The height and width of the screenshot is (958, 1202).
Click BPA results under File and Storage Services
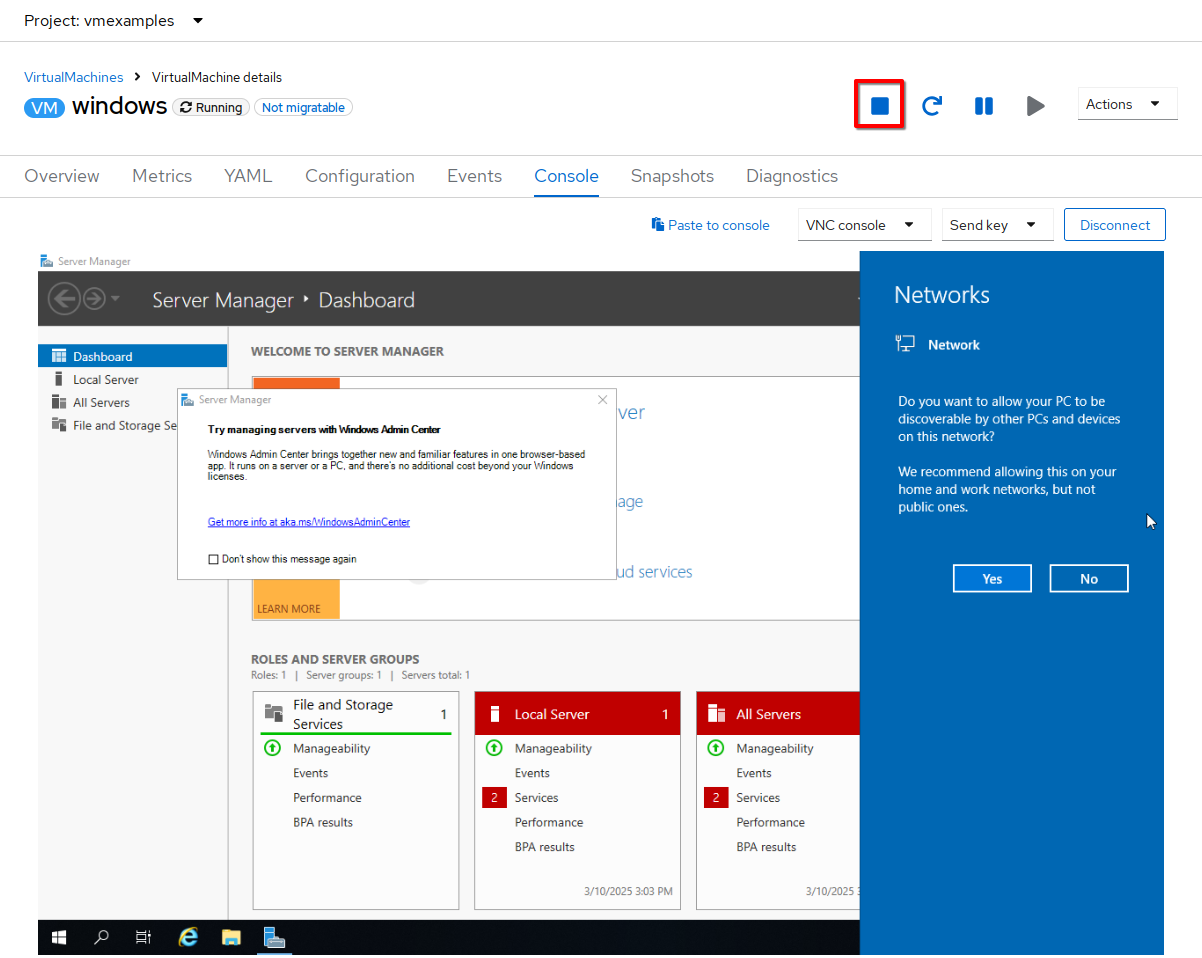[323, 822]
